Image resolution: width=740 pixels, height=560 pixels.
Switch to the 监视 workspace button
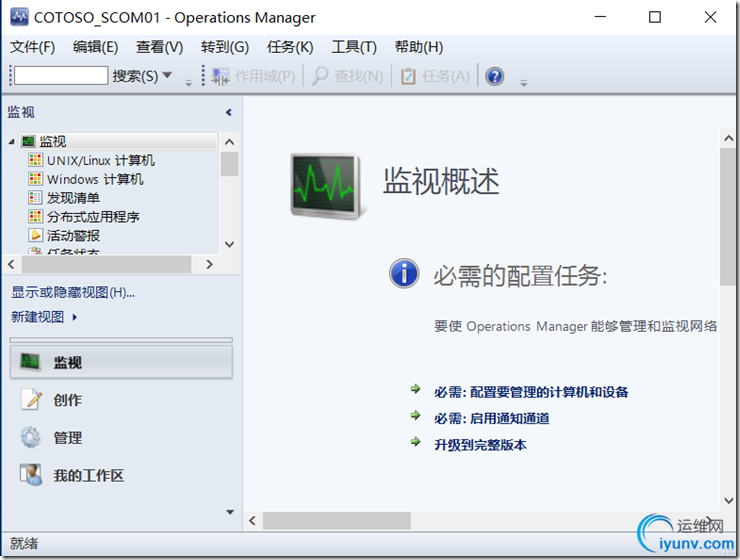click(x=121, y=362)
